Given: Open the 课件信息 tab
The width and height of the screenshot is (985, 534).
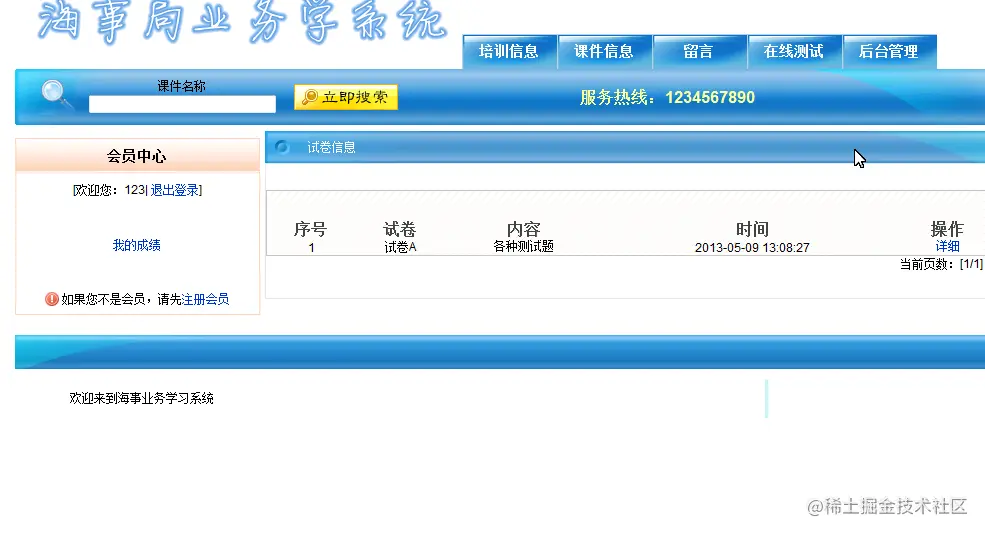Looking at the screenshot, I should point(604,52).
